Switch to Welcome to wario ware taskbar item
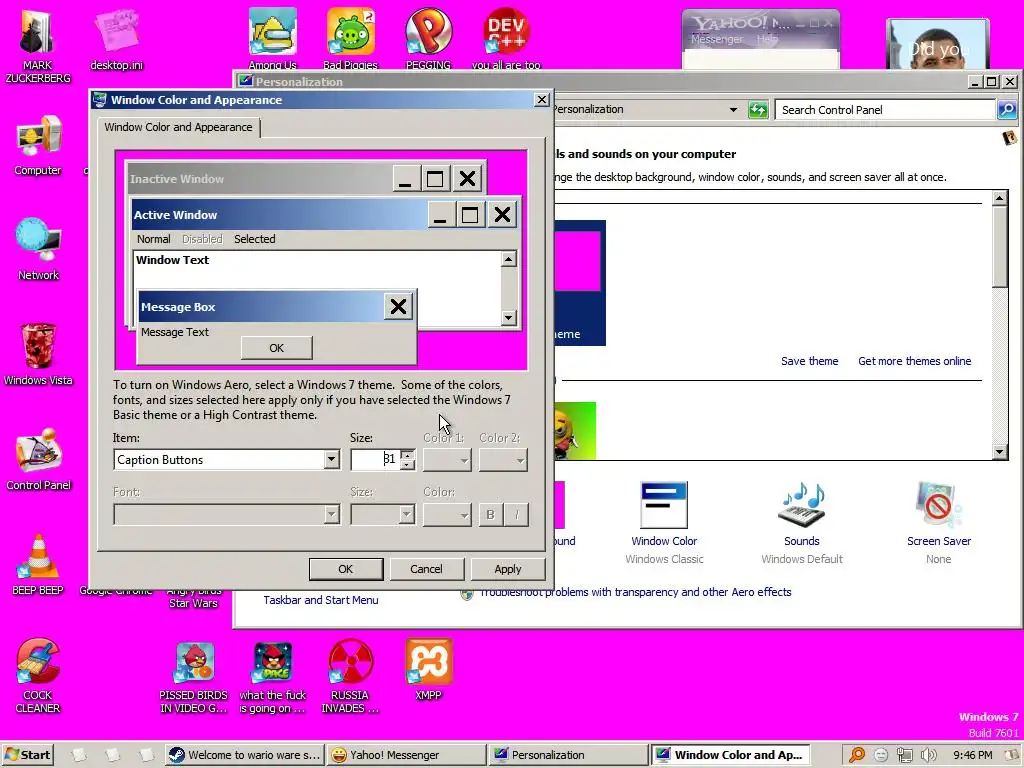 pyautogui.click(x=244, y=755)
